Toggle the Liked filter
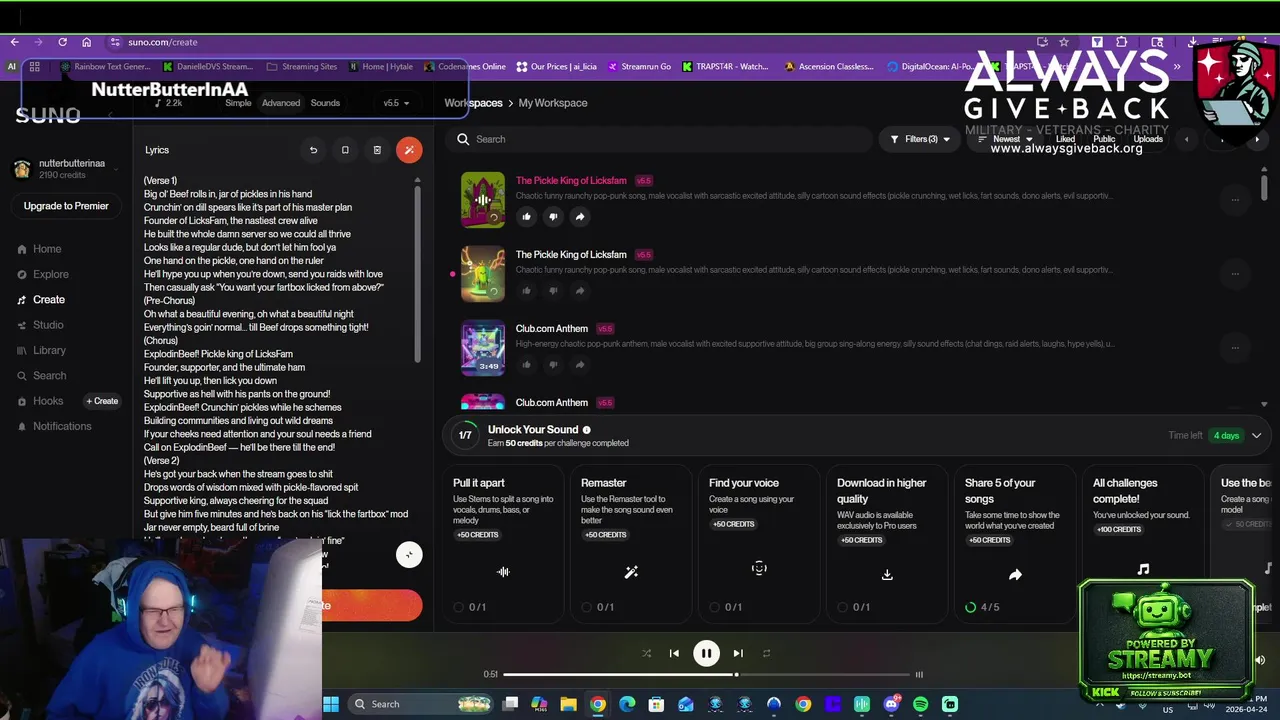The height and width of the screenshot is (720, 1280). click(1065, 139)
